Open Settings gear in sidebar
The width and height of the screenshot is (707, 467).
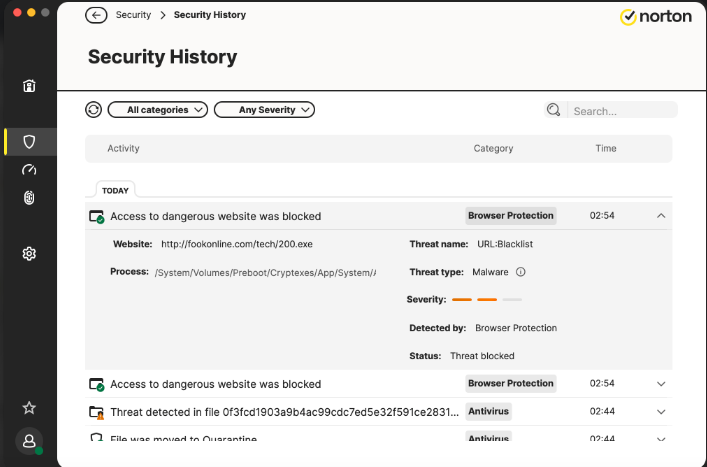point(29,254)
